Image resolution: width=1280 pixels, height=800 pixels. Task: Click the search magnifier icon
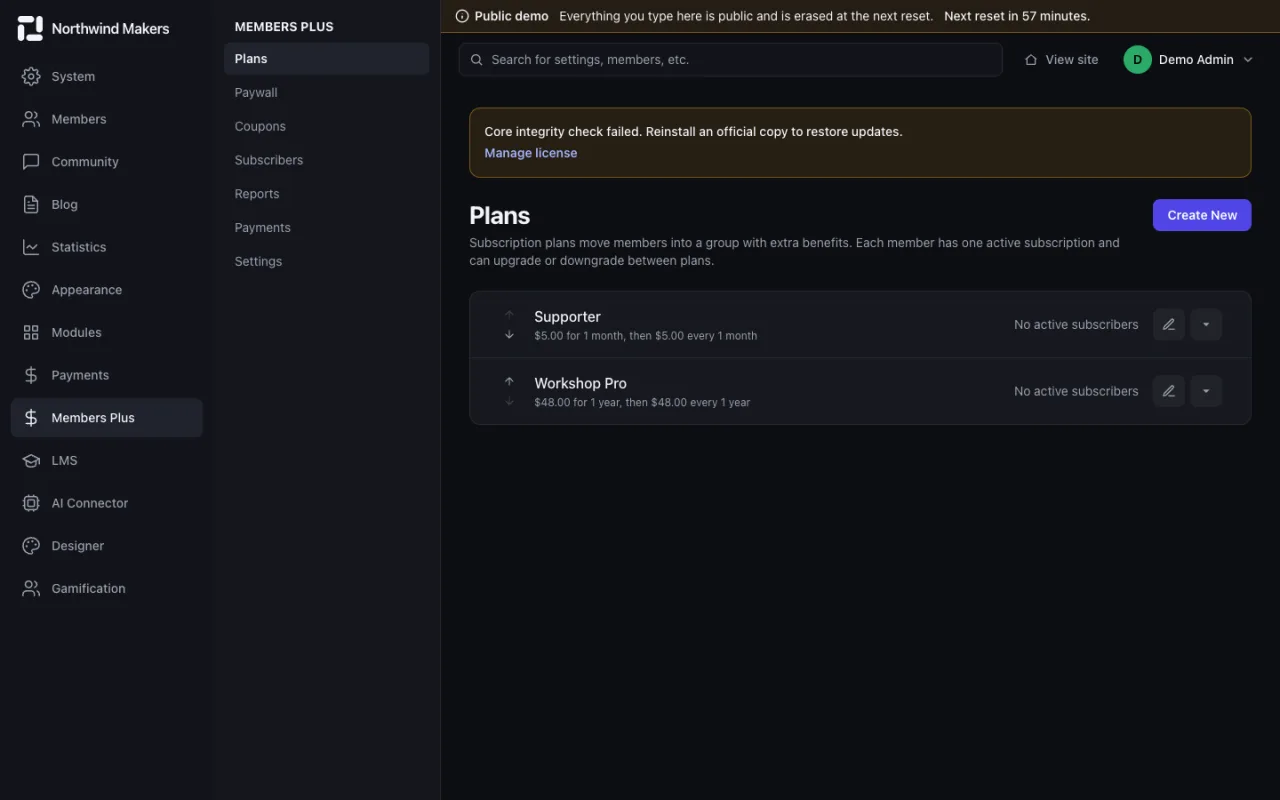477,60
